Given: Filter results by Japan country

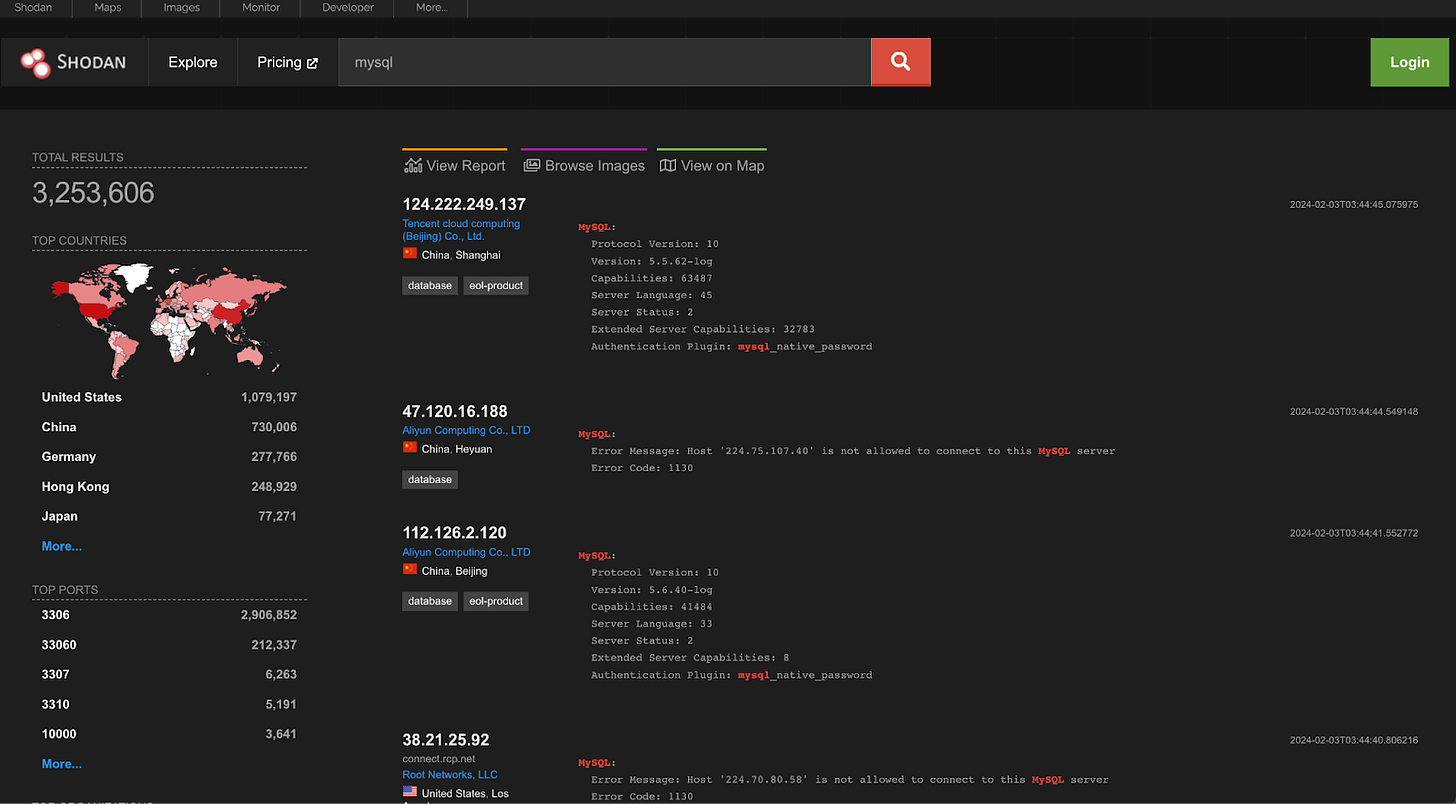Looking at the screenshot, I should (x=59, y=517).
